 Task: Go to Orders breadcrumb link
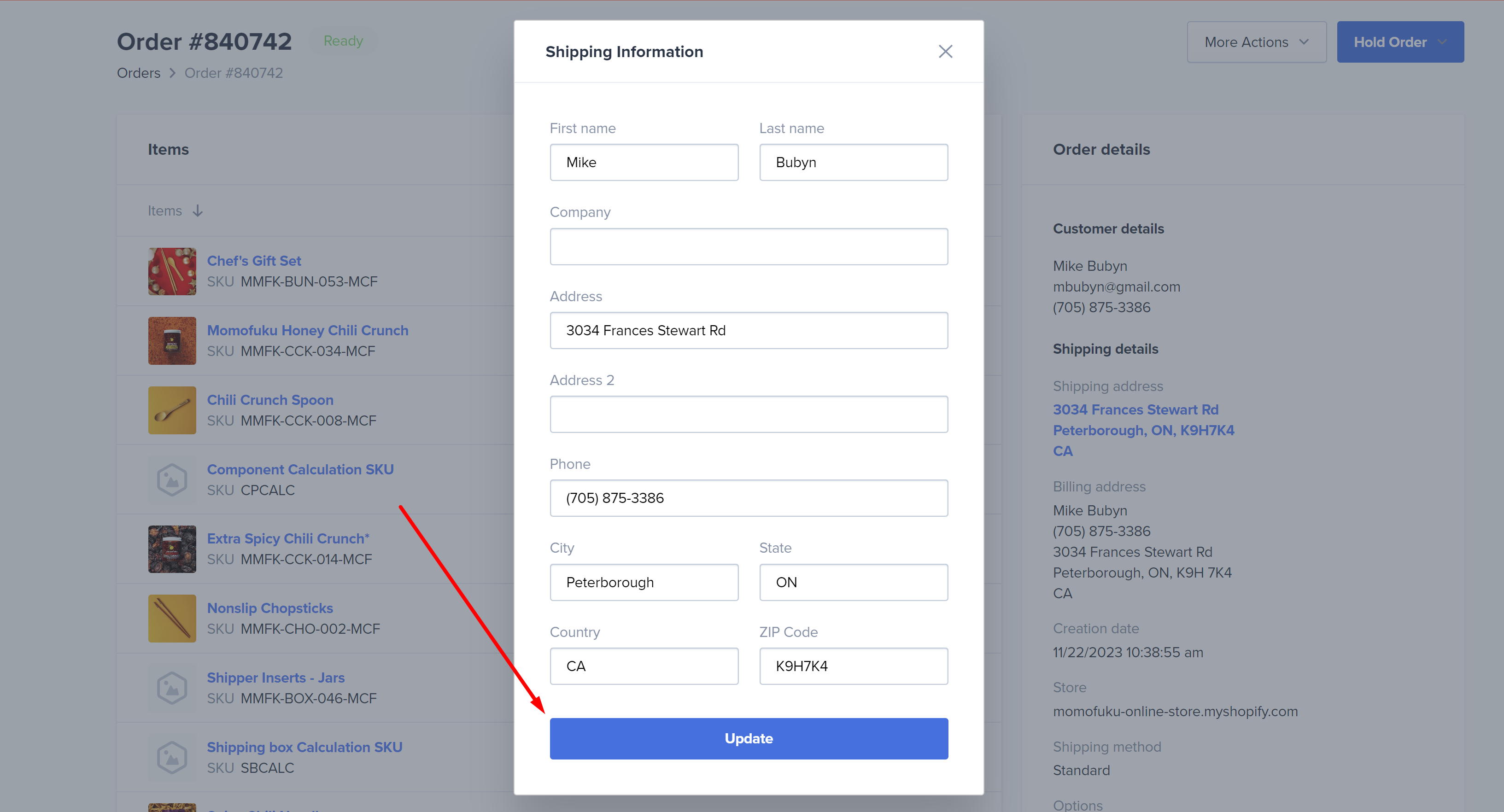(138, 73)
